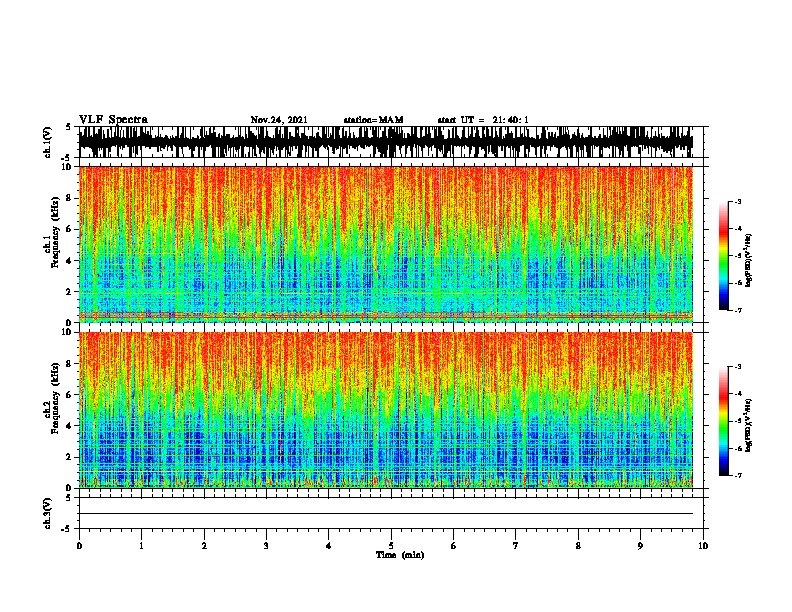Click the "1" tick on the Time axis

click(141, 546)
